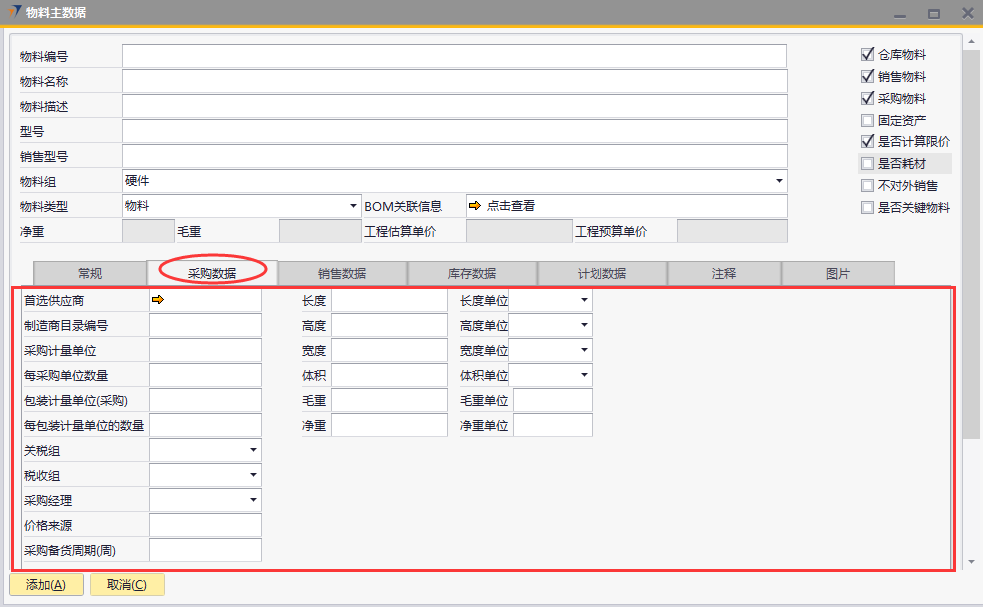The width and height of the screenshot is (983, 607).
Task: Maximize the 物料主数据 window
Action: 933,14
